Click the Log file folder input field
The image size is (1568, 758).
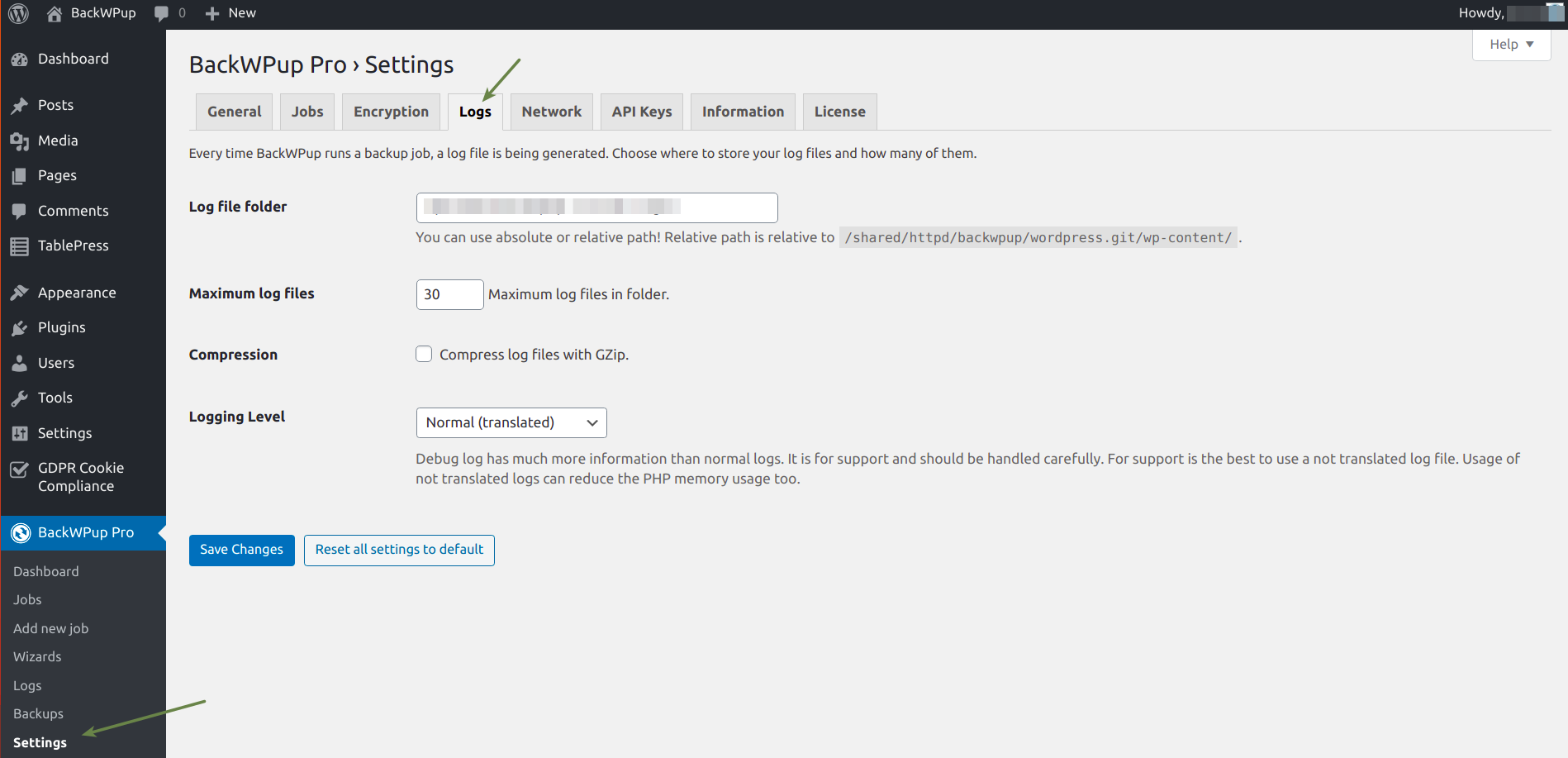pyautogui.click(x=596, y=207)
